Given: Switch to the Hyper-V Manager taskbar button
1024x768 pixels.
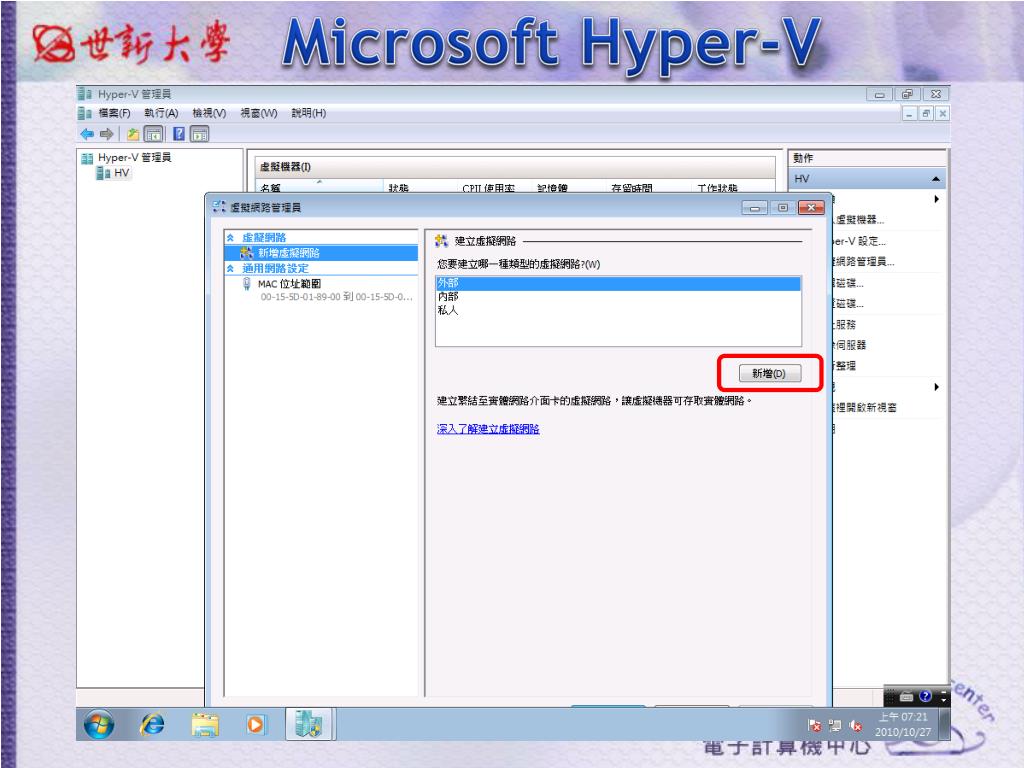Looking at the screenshot, I should click(x=310, y=724).
